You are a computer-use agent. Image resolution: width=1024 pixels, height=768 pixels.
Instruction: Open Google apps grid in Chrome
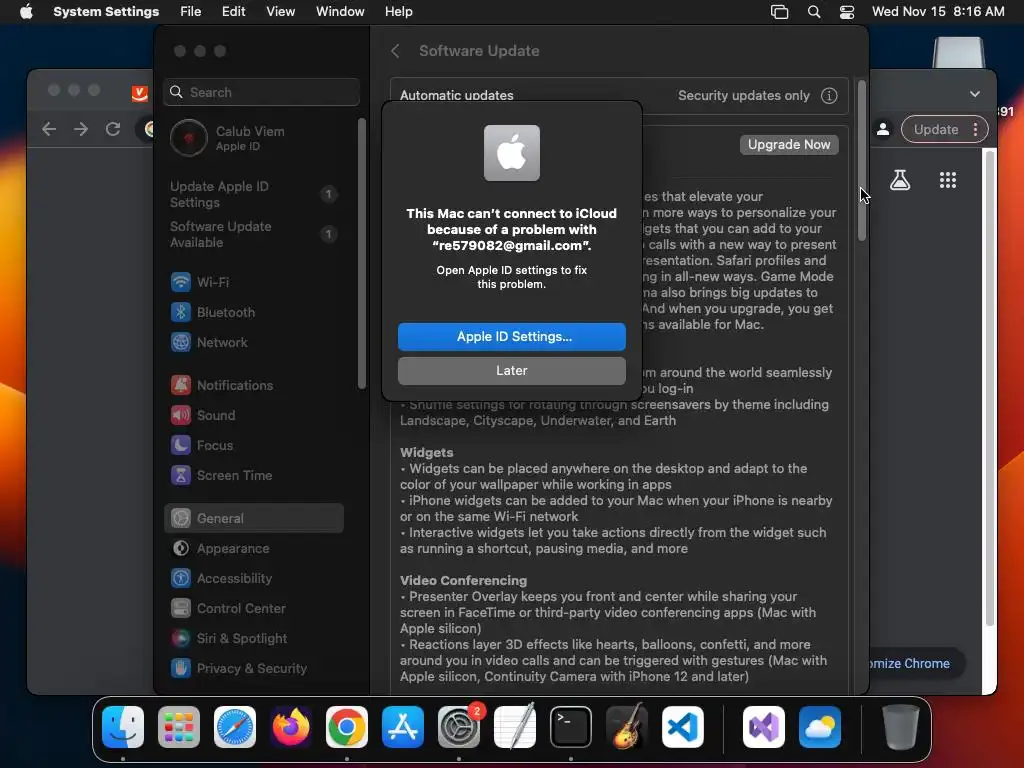pos(948,180)
